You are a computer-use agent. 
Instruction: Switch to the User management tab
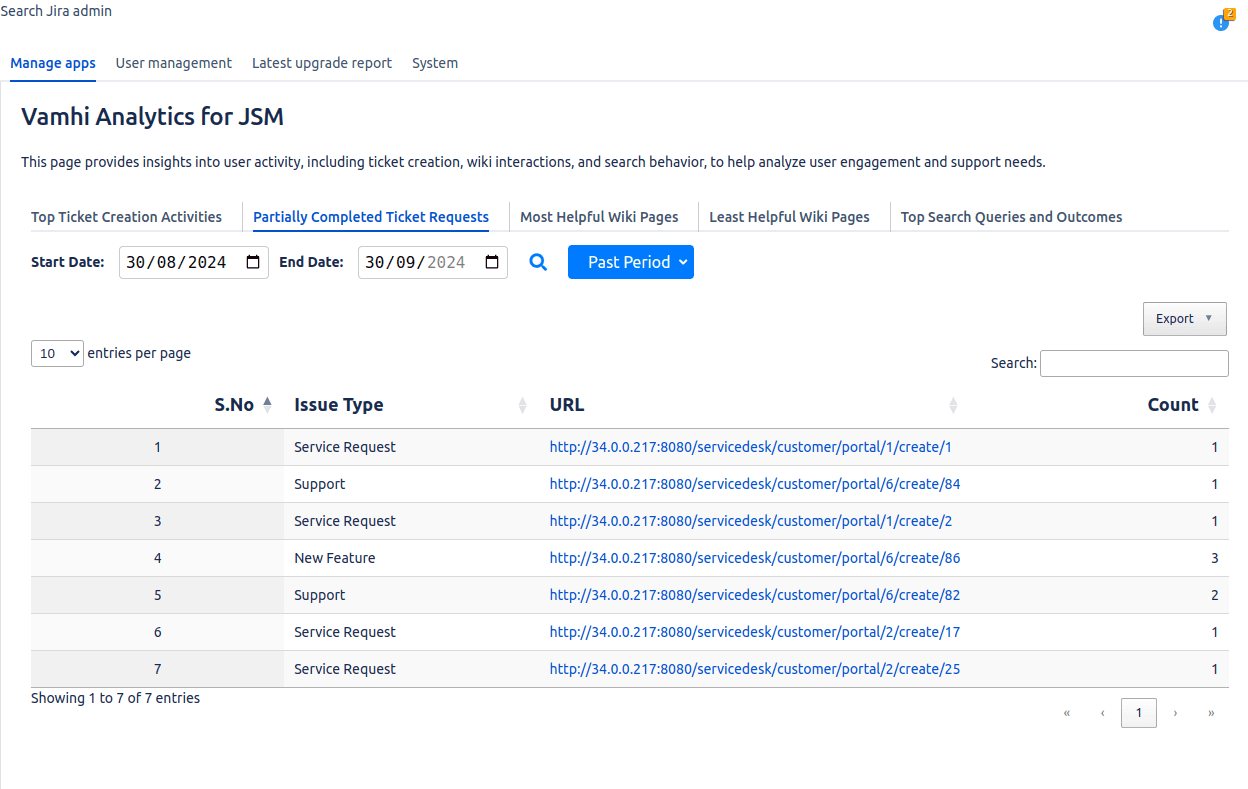pos(174,63)
